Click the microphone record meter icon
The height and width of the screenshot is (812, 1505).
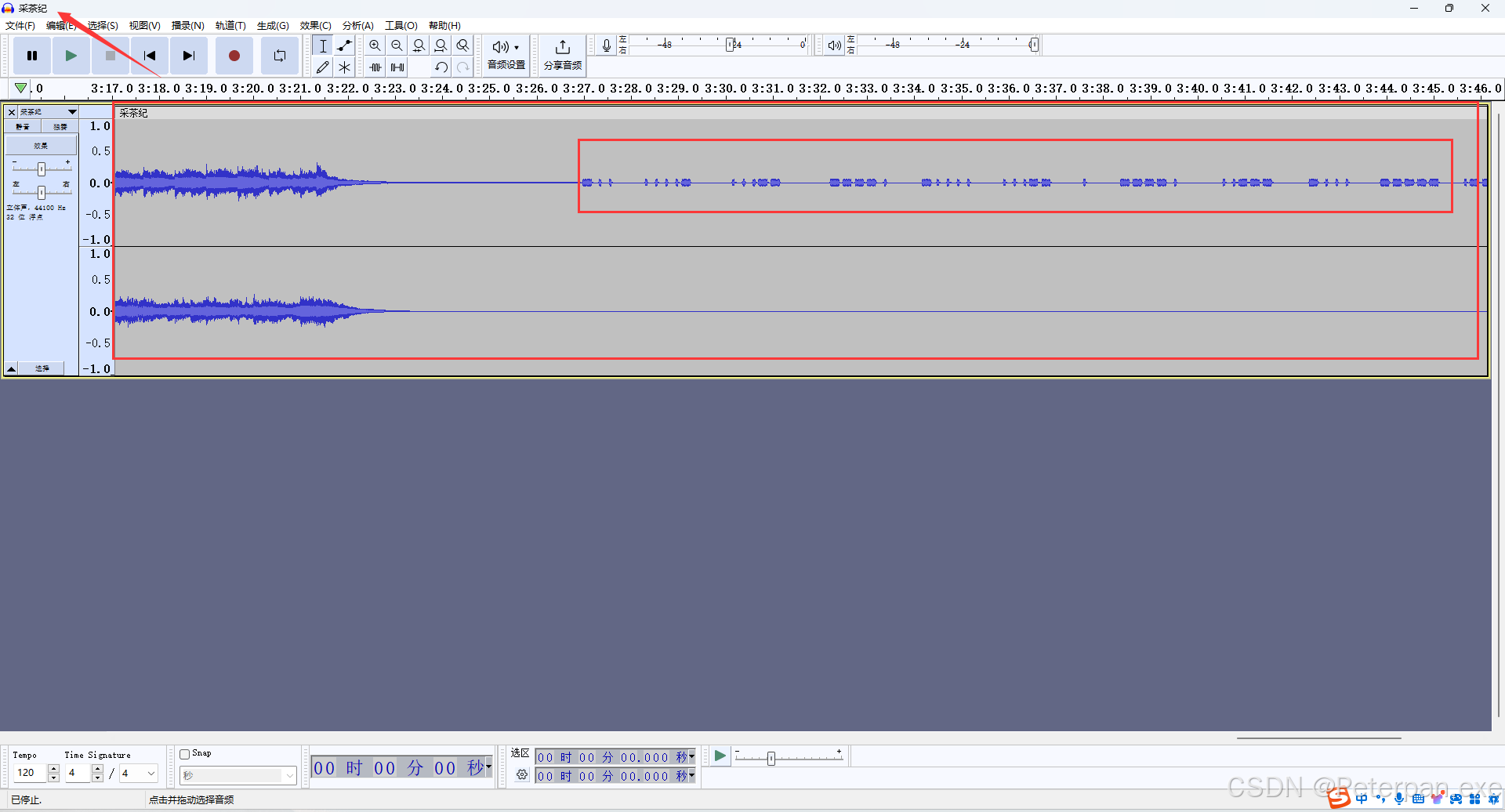point(607,45)
